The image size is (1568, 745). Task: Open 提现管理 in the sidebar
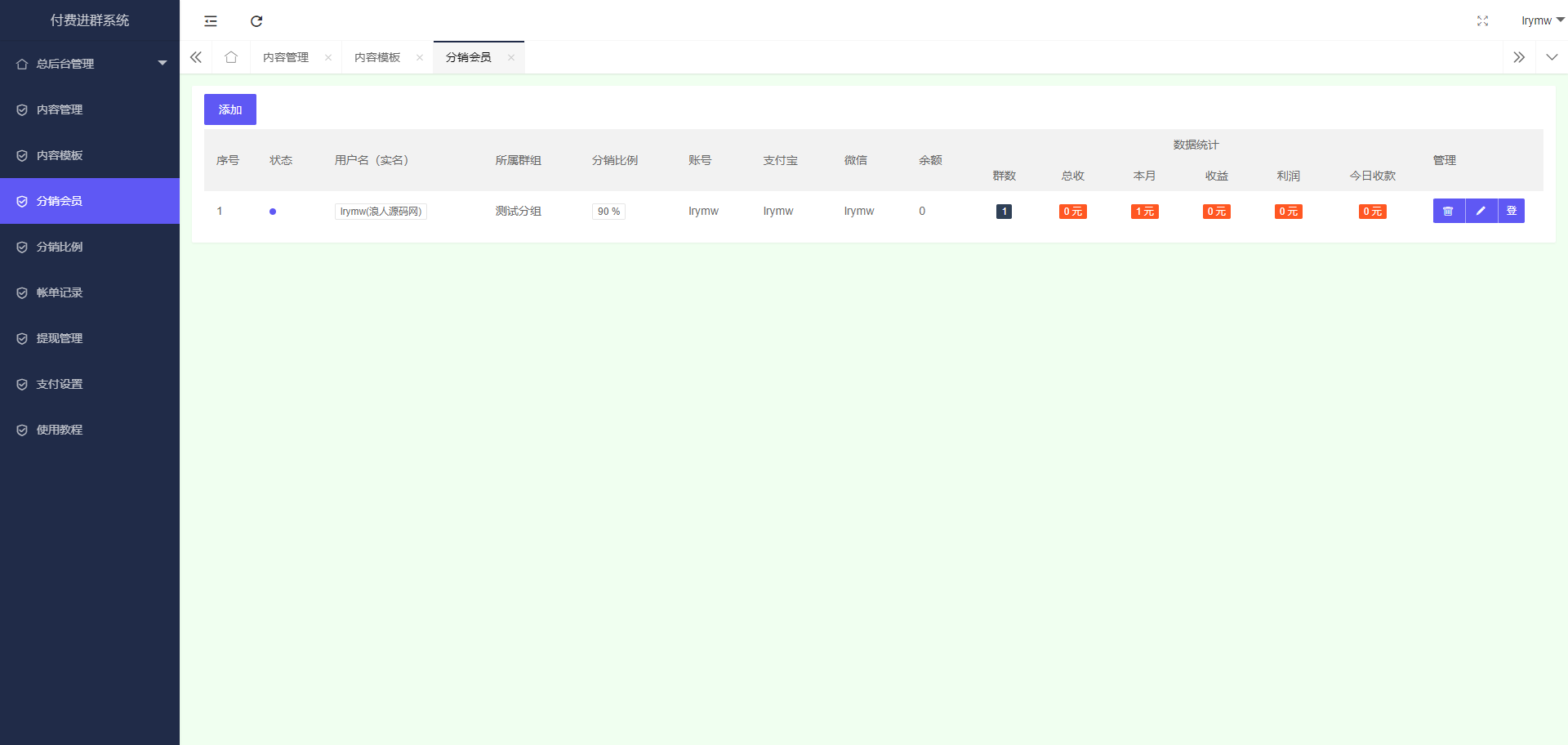(60, 338)
